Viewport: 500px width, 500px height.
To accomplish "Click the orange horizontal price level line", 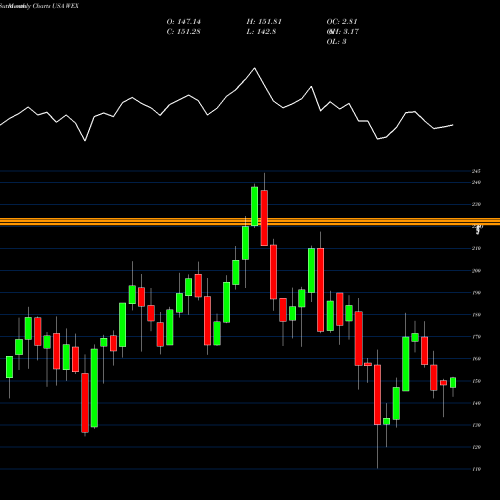I will [250, 222].
